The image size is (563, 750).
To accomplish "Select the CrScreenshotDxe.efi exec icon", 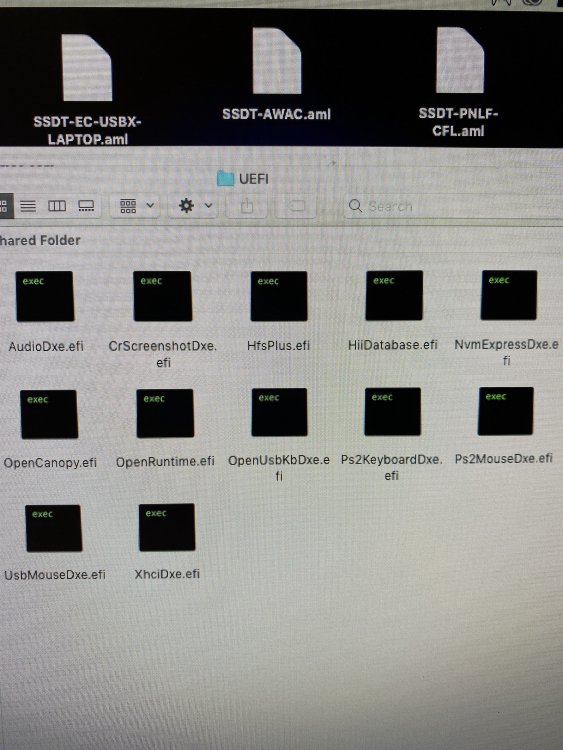I will pos(163,296).
